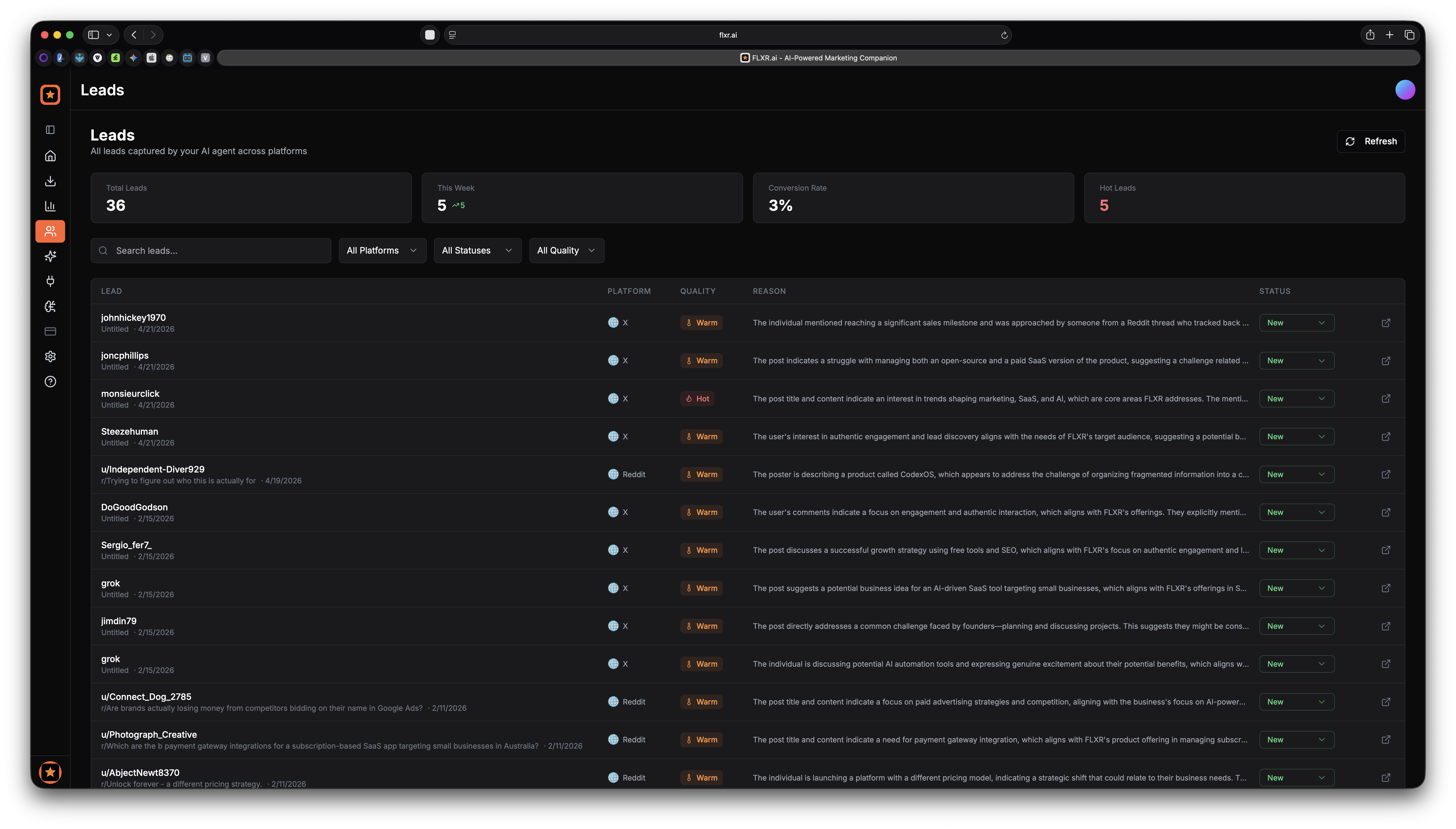1456x829 pixels.
Task: Open the All Quality filter dropdown
Action: click(x=566, y=251)
